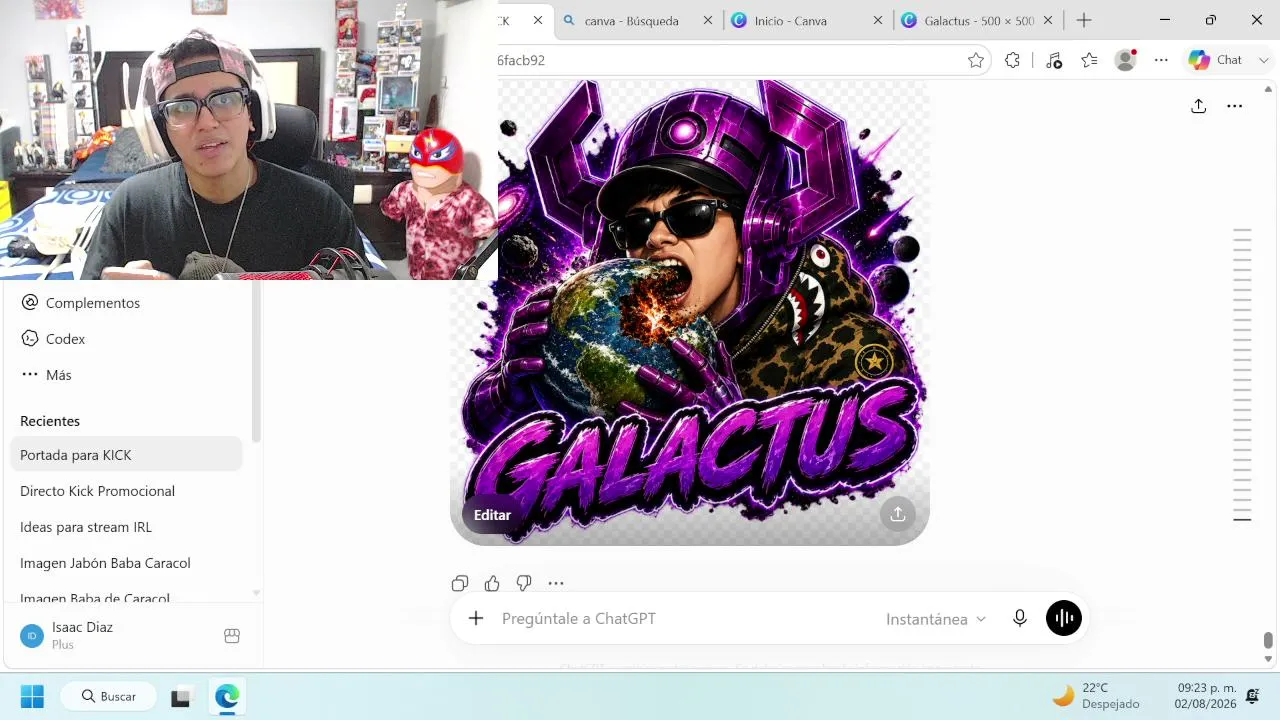Start dictation with the microphone icon
This screenshot has height=720, width=1280.
[x=1020, y=619]
